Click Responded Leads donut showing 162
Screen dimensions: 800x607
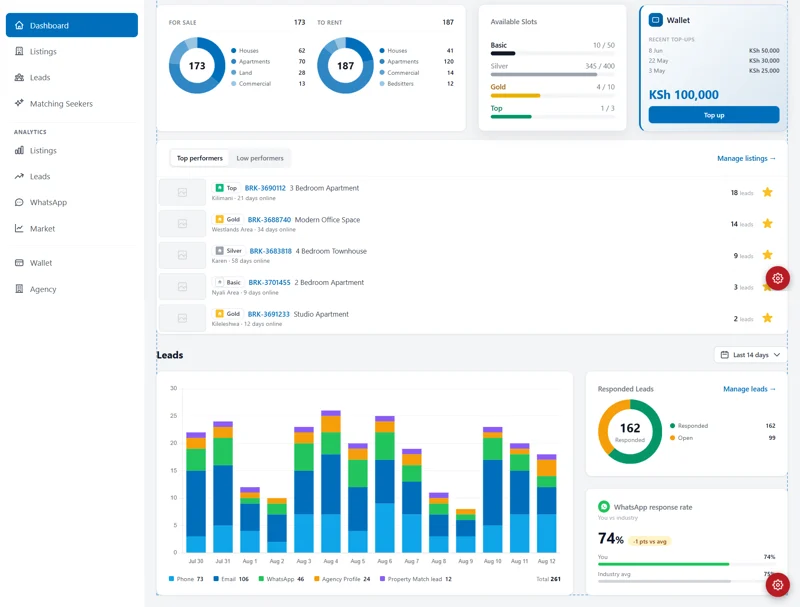pos(630,432)
